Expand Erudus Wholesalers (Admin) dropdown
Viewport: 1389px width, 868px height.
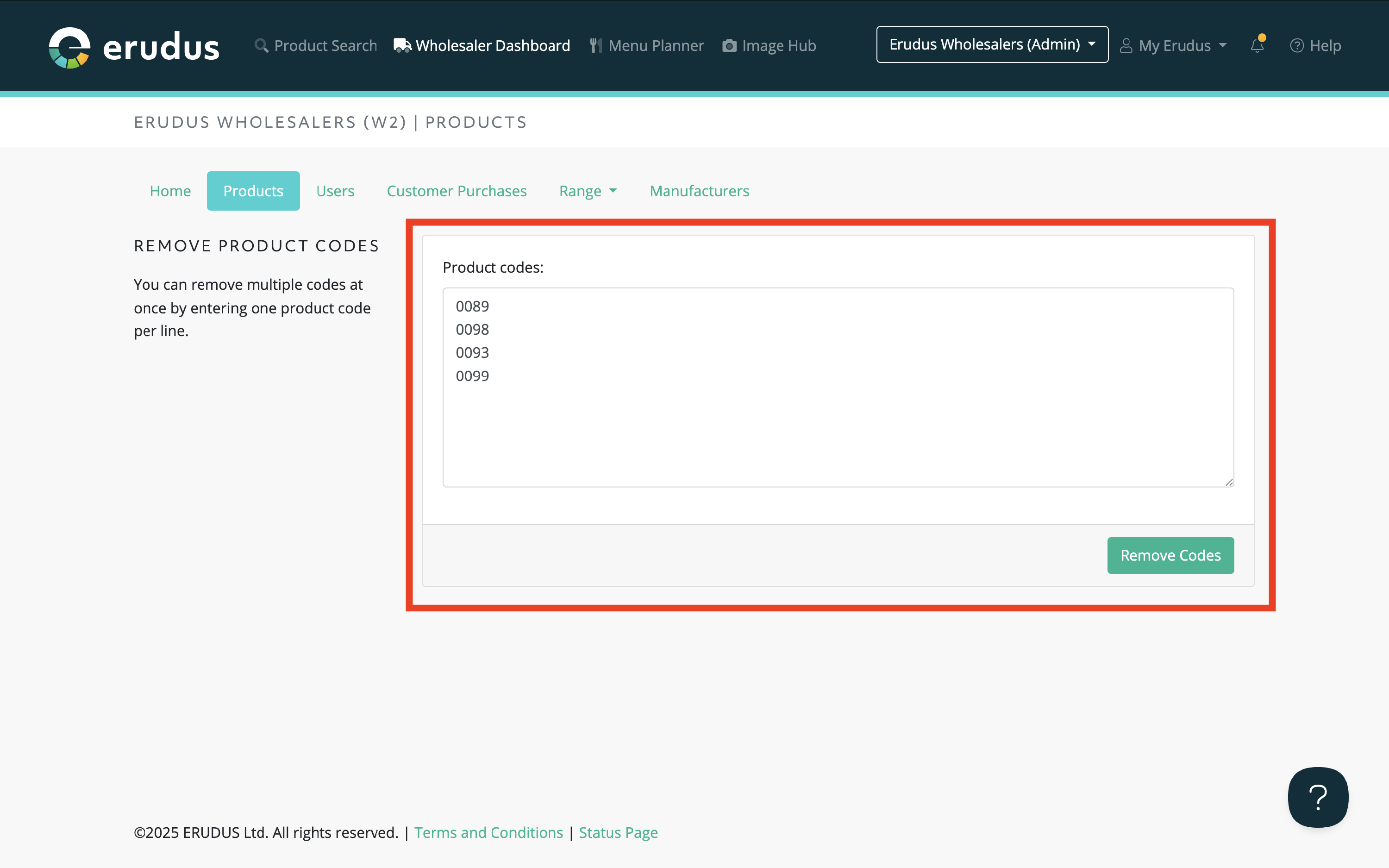click(x=992, y=45)
